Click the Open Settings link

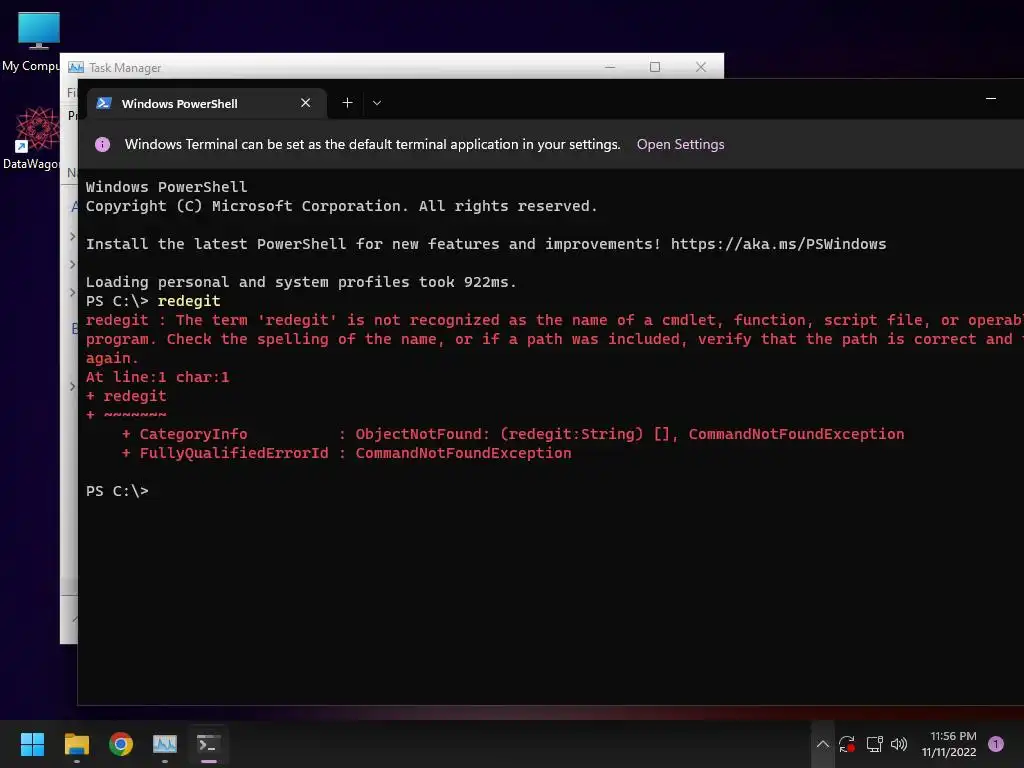(680, 144)
